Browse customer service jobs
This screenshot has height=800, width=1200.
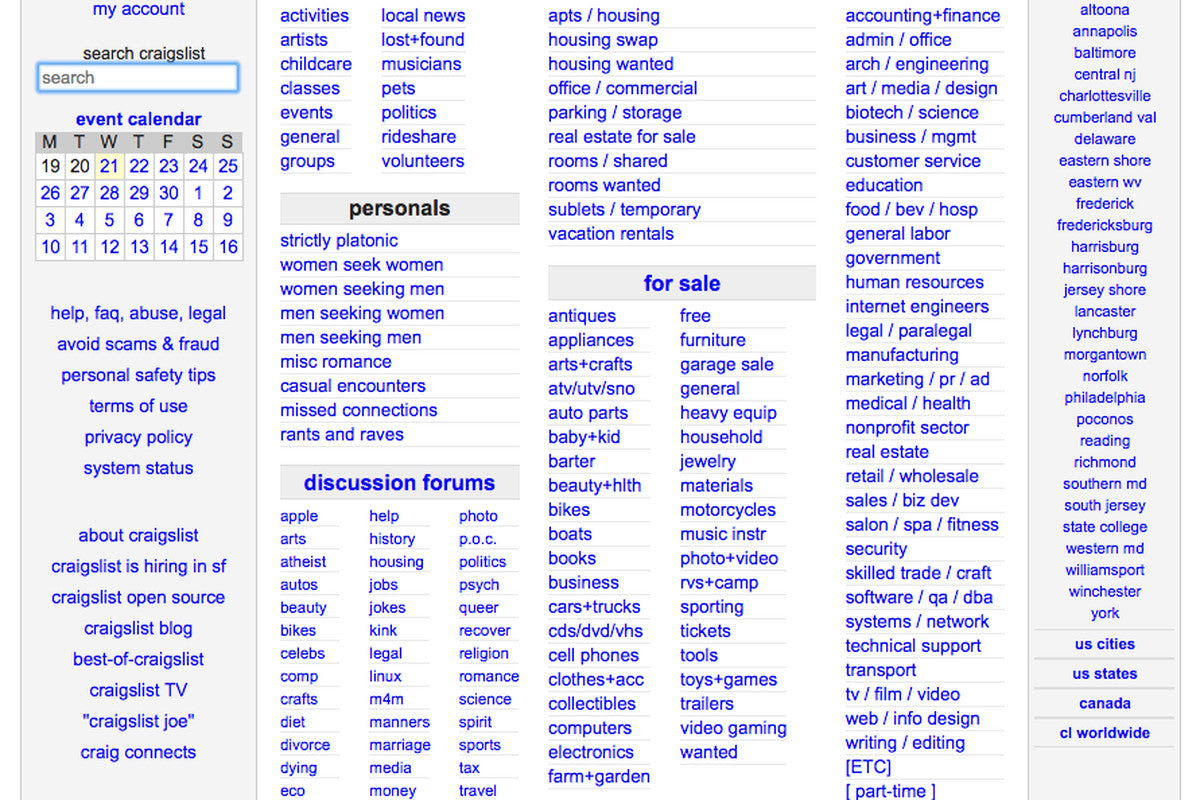pos(913,161)
